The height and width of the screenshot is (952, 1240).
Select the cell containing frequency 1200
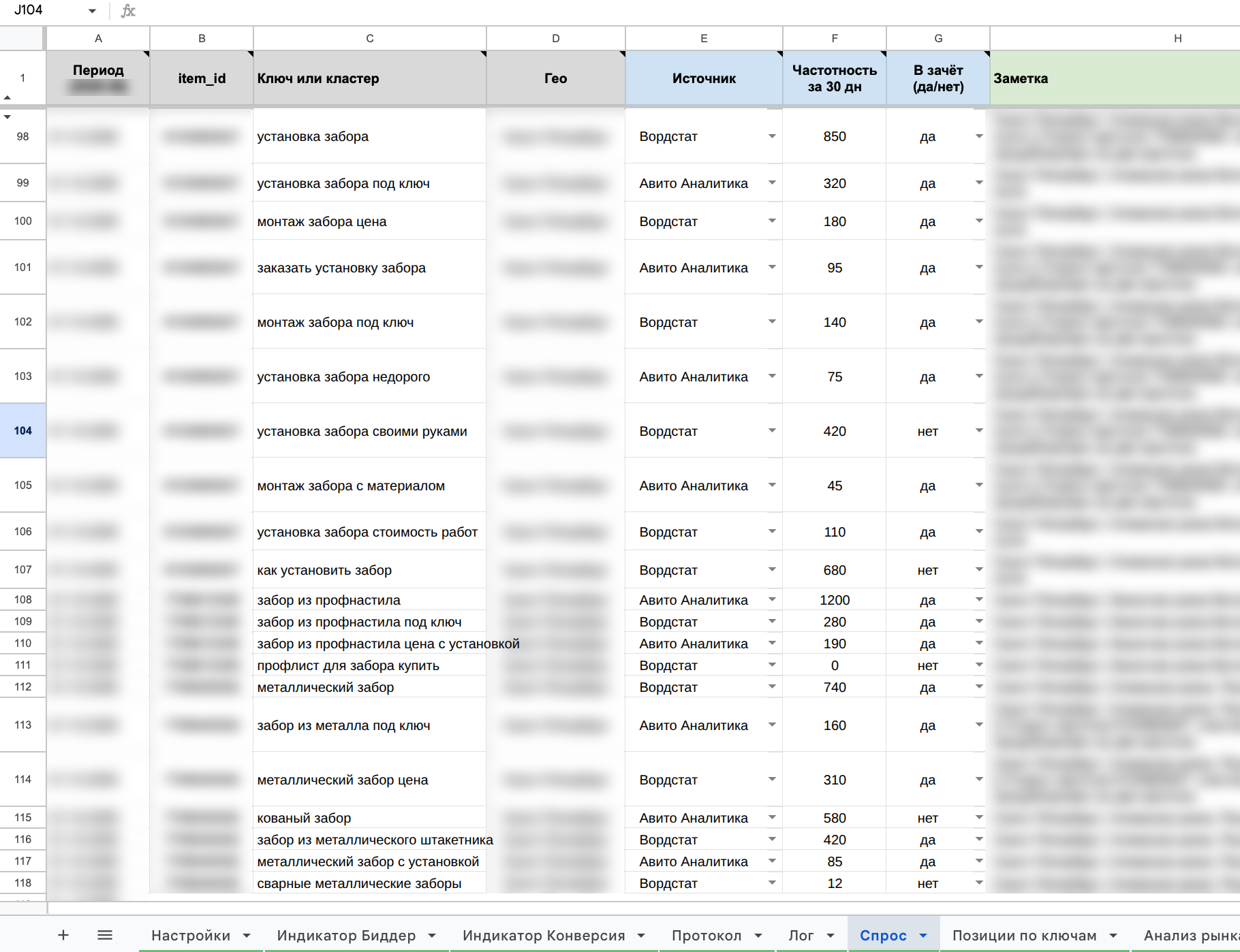pyautogui.click(x=835, y=600)
